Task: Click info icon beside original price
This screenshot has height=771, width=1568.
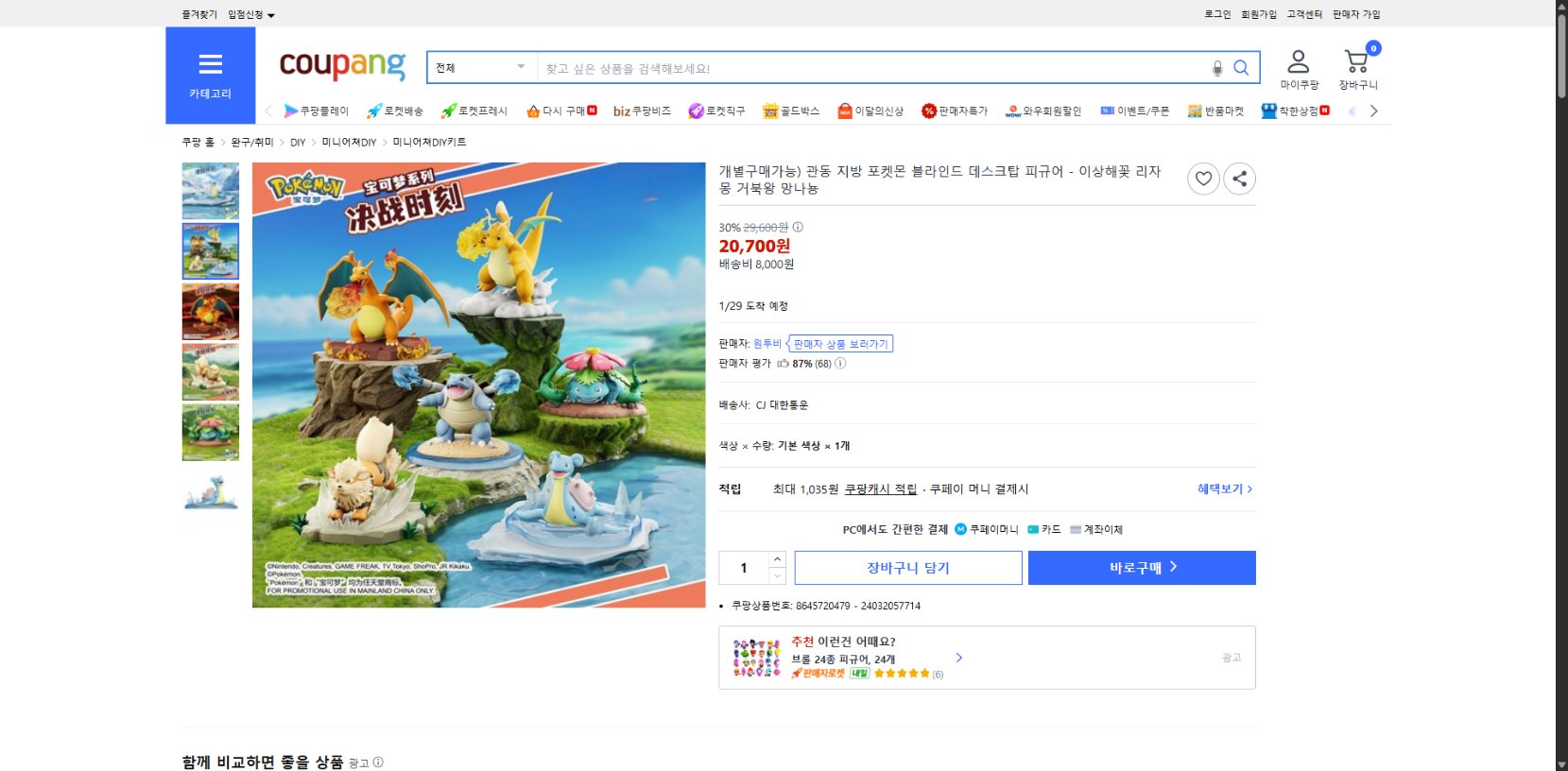Action: coord(798,227)
